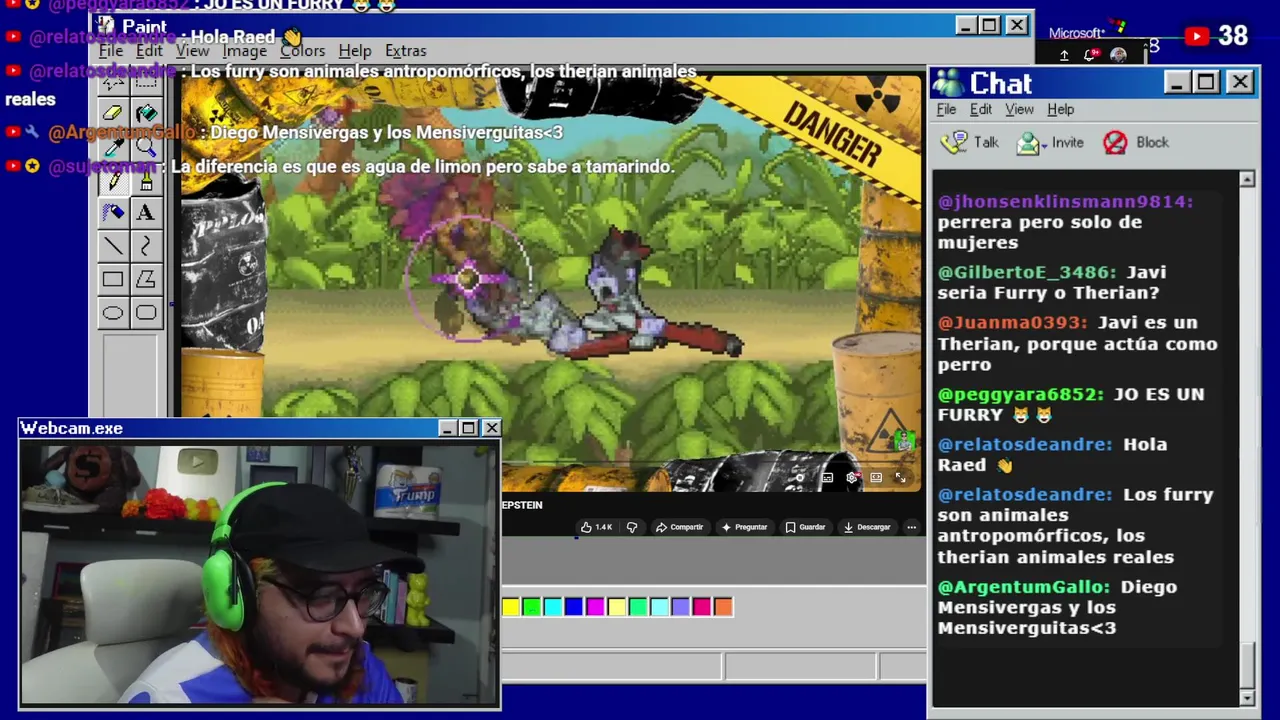Open the YouTube account avatar
The height and width of the screenshot is (720, 1280).
tap(1119, 55)
